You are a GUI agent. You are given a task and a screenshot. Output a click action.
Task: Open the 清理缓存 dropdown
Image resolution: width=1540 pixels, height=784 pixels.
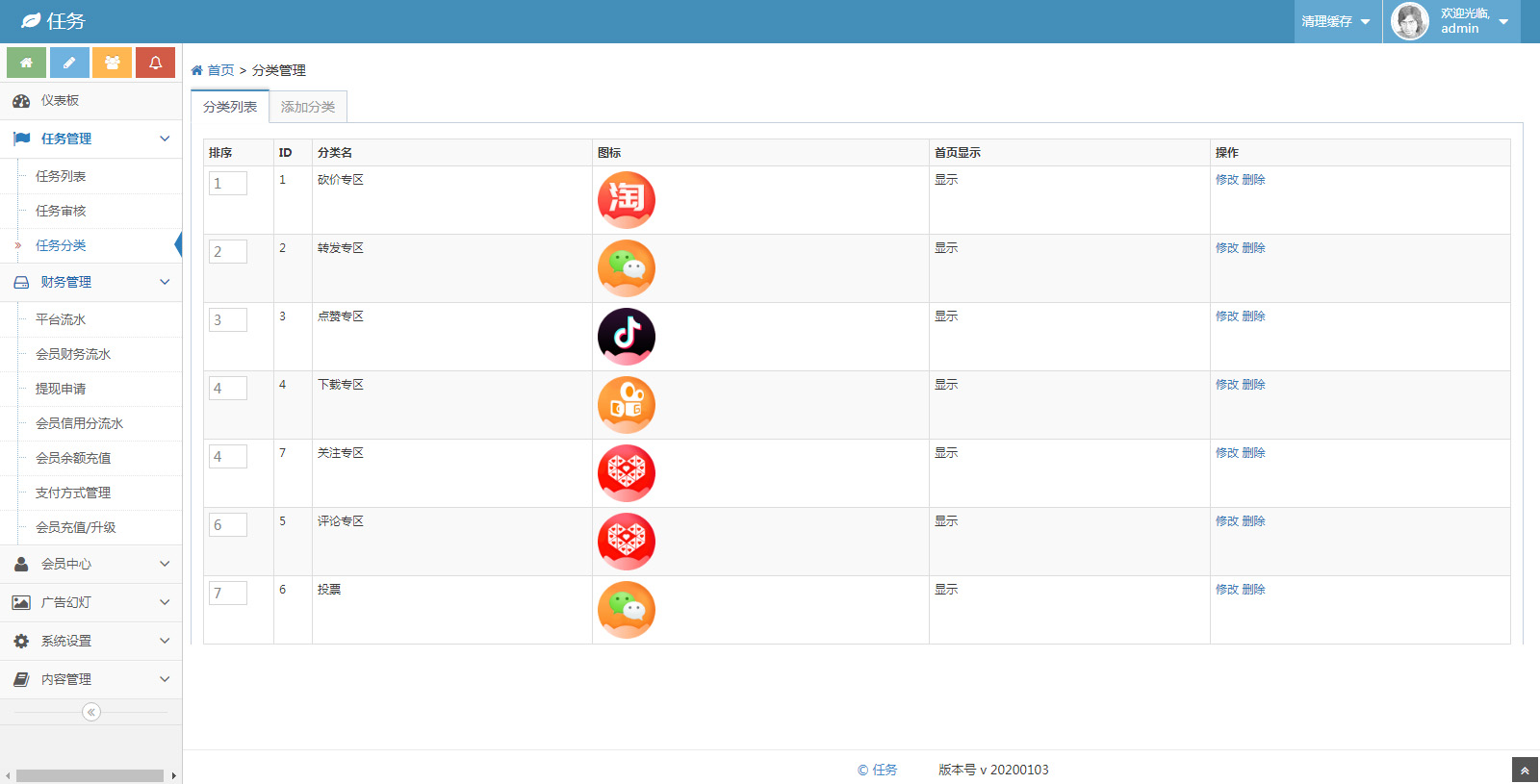coord(1337,21)
